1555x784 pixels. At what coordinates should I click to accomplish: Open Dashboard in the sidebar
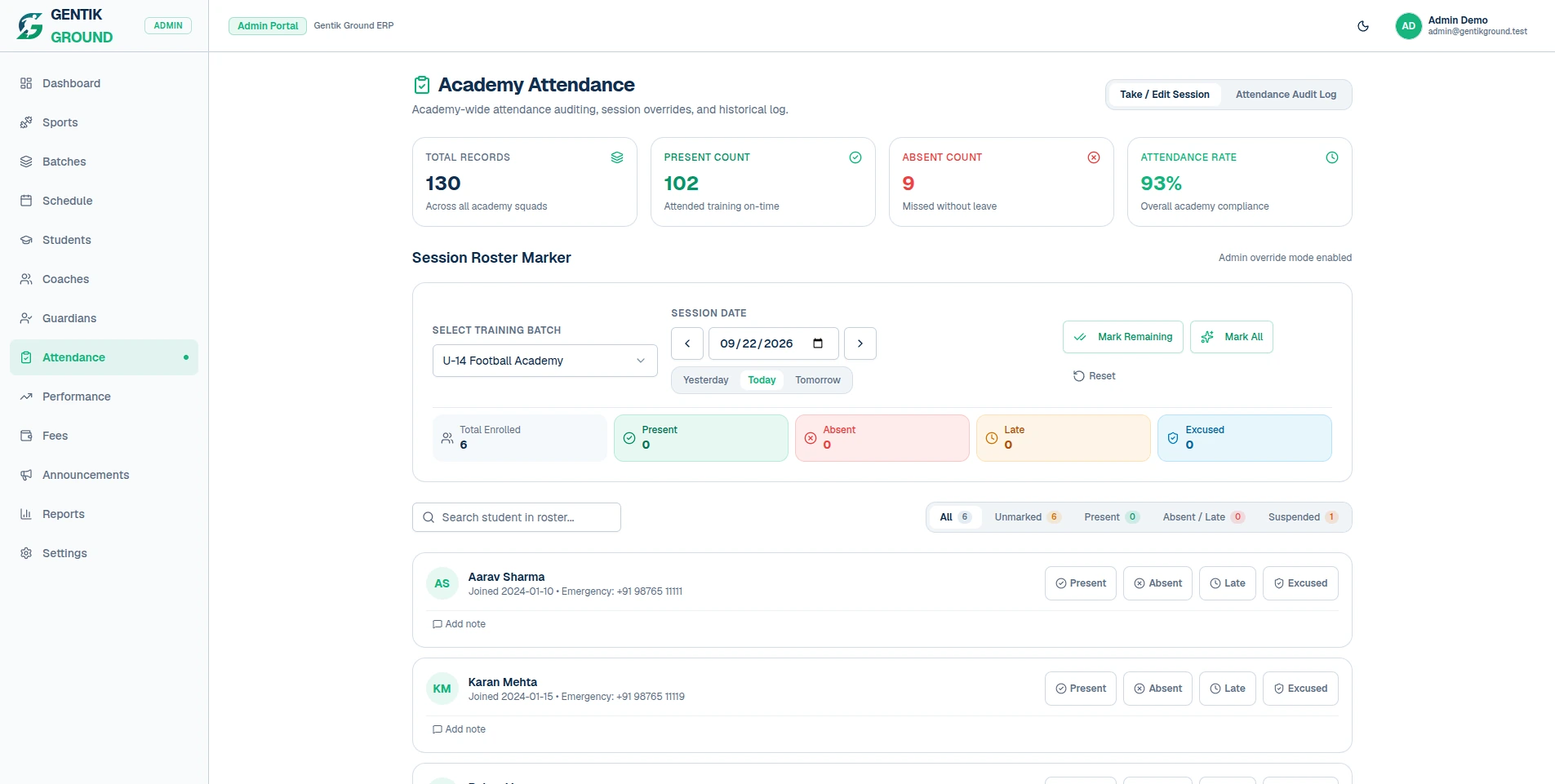coord(104,83)
